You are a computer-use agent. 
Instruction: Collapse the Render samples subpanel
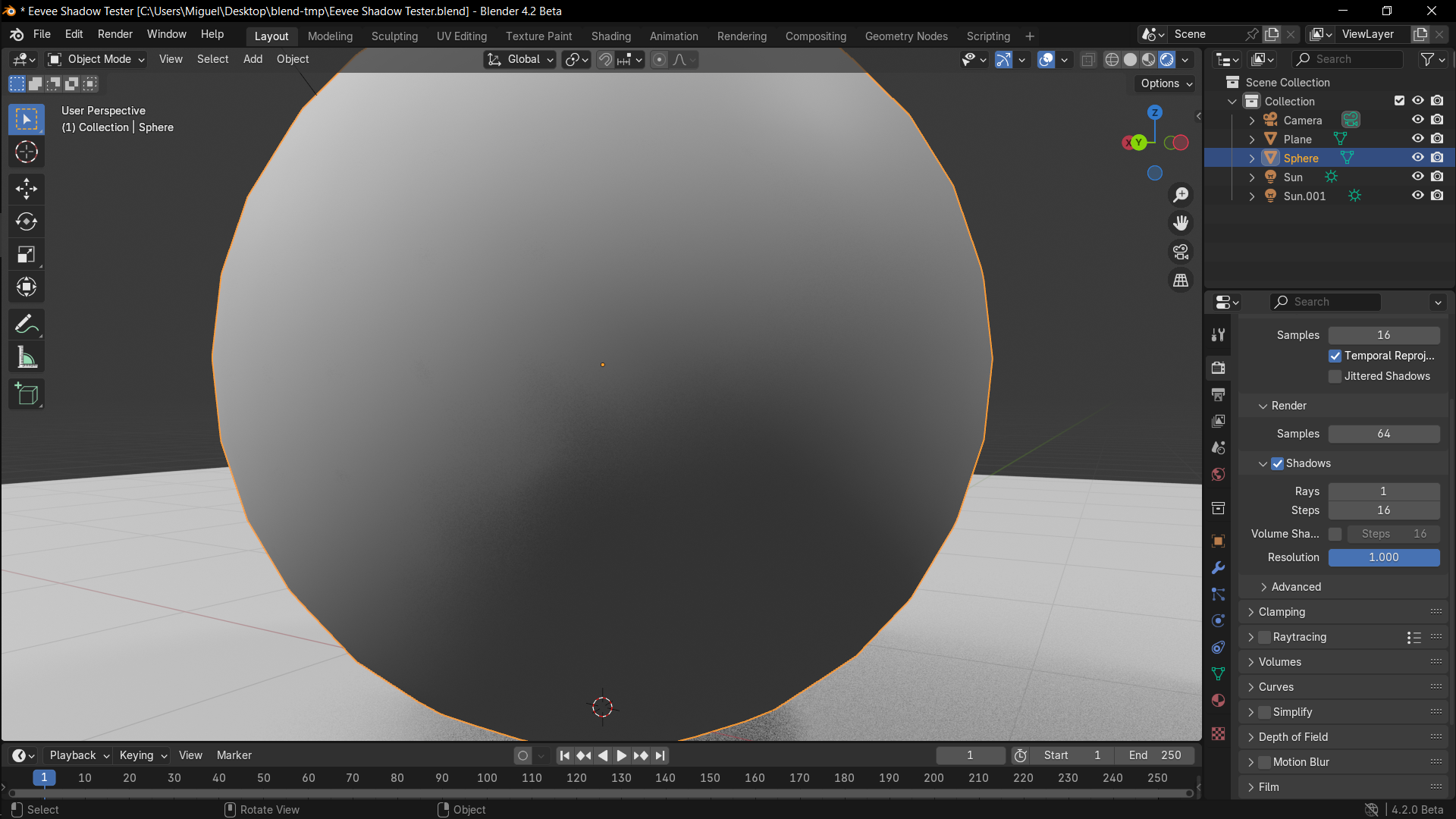tap(1263, 406)
